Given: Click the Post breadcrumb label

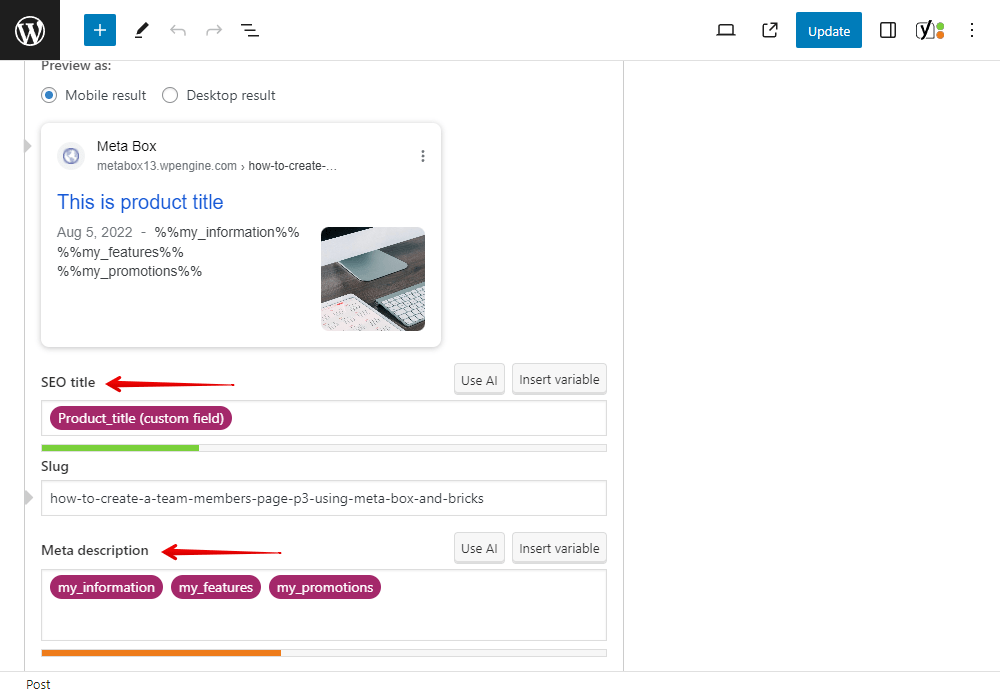Looking at the screenshot, I should (38, 684).
